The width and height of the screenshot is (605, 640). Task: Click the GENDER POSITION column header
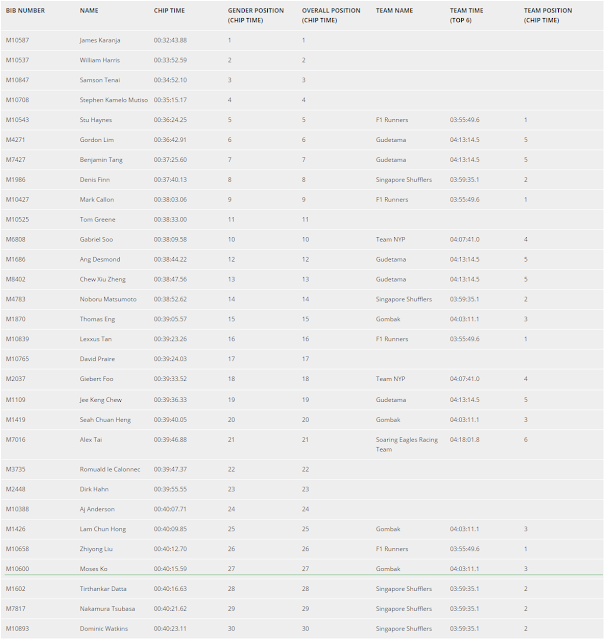pyautogui.click(x=256, y=16)
